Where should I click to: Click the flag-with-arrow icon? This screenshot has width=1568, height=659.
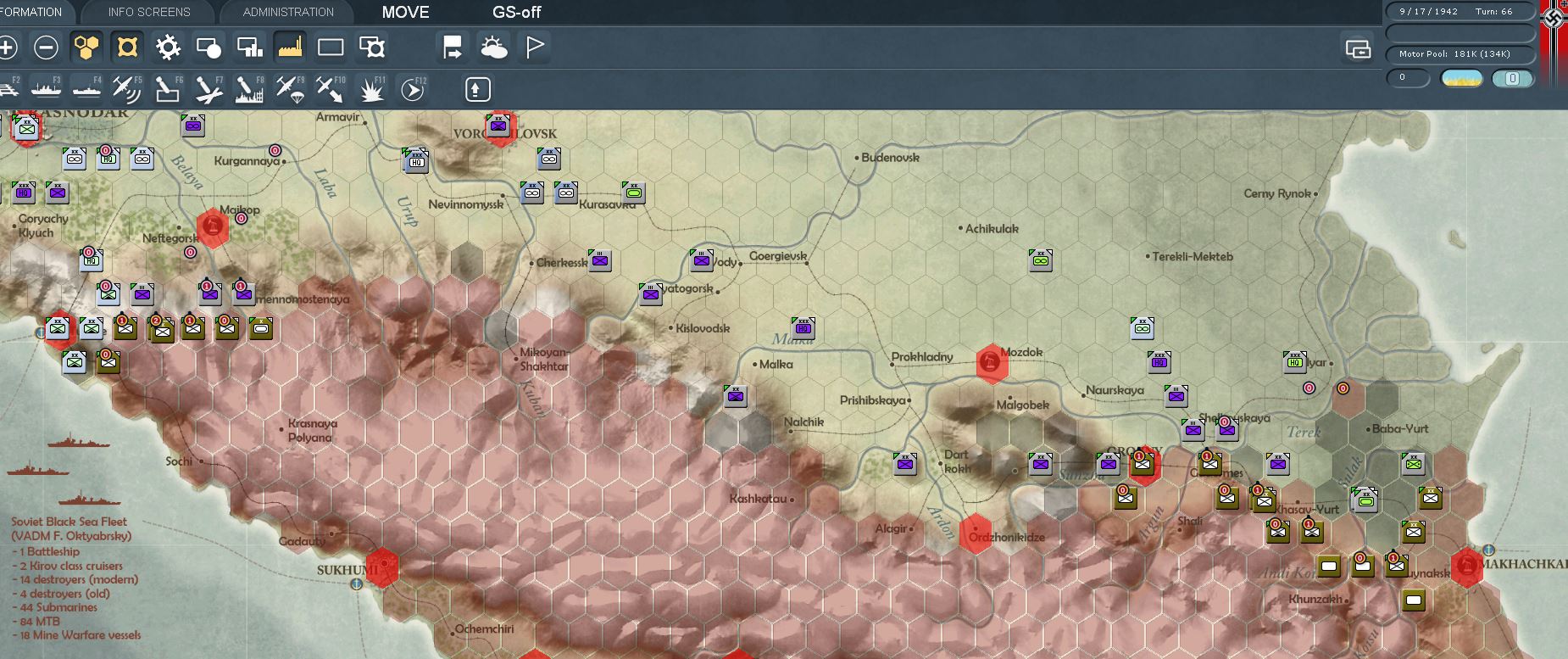point(453,47)
